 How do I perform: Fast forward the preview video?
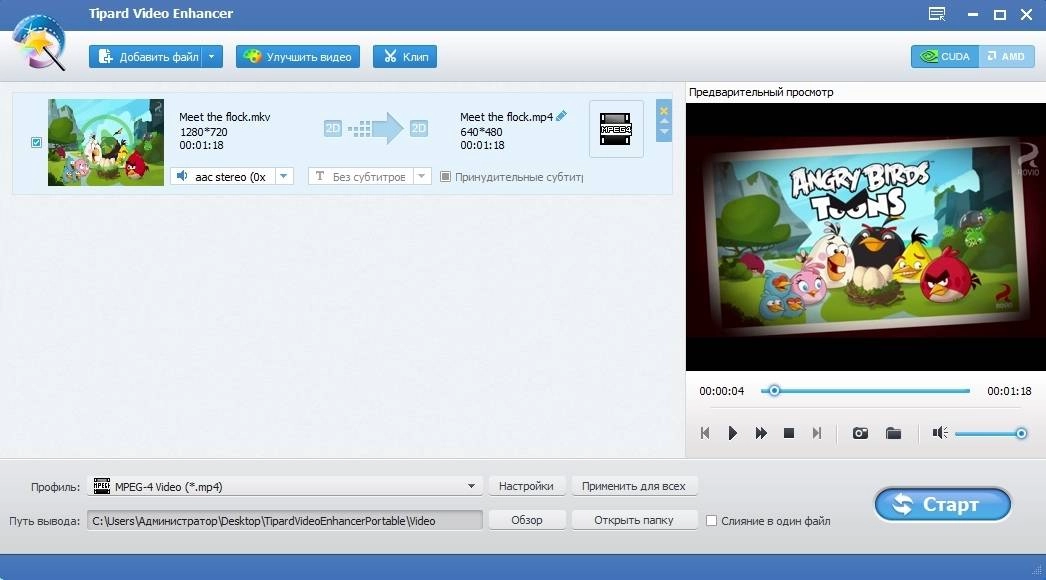pos(760,433)
